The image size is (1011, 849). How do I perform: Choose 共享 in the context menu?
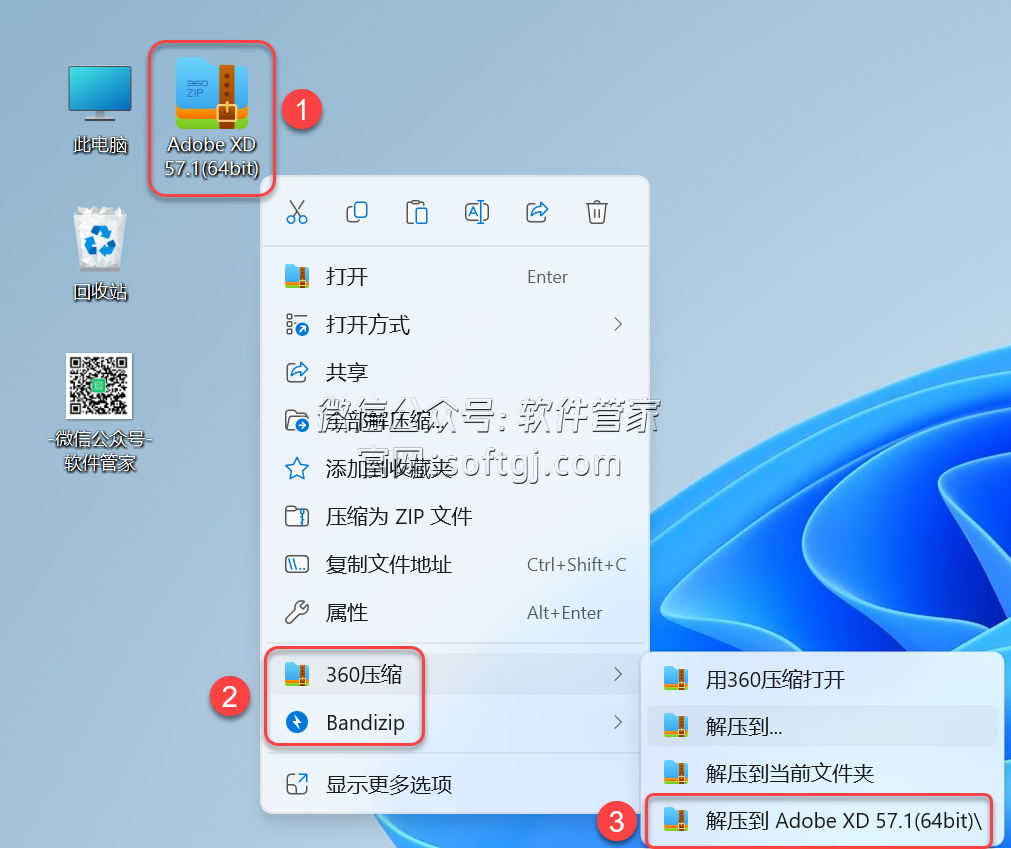[x=455, y=372]
